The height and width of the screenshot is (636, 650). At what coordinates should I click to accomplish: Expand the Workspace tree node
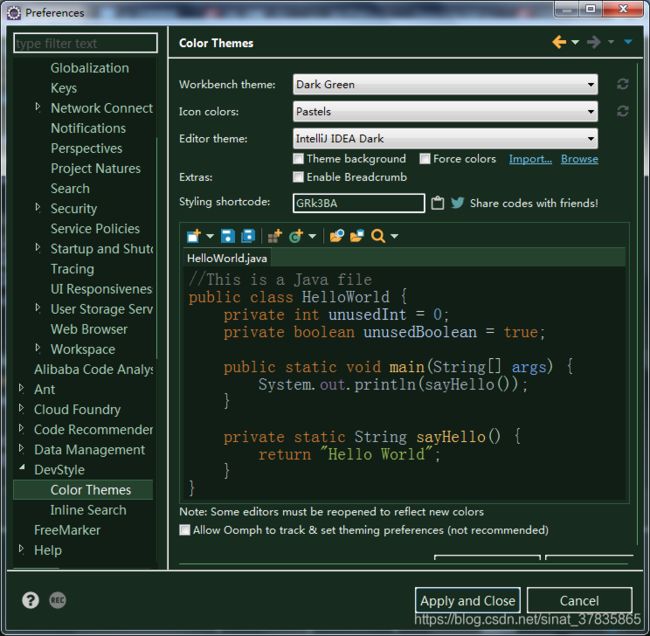[38, 348]
